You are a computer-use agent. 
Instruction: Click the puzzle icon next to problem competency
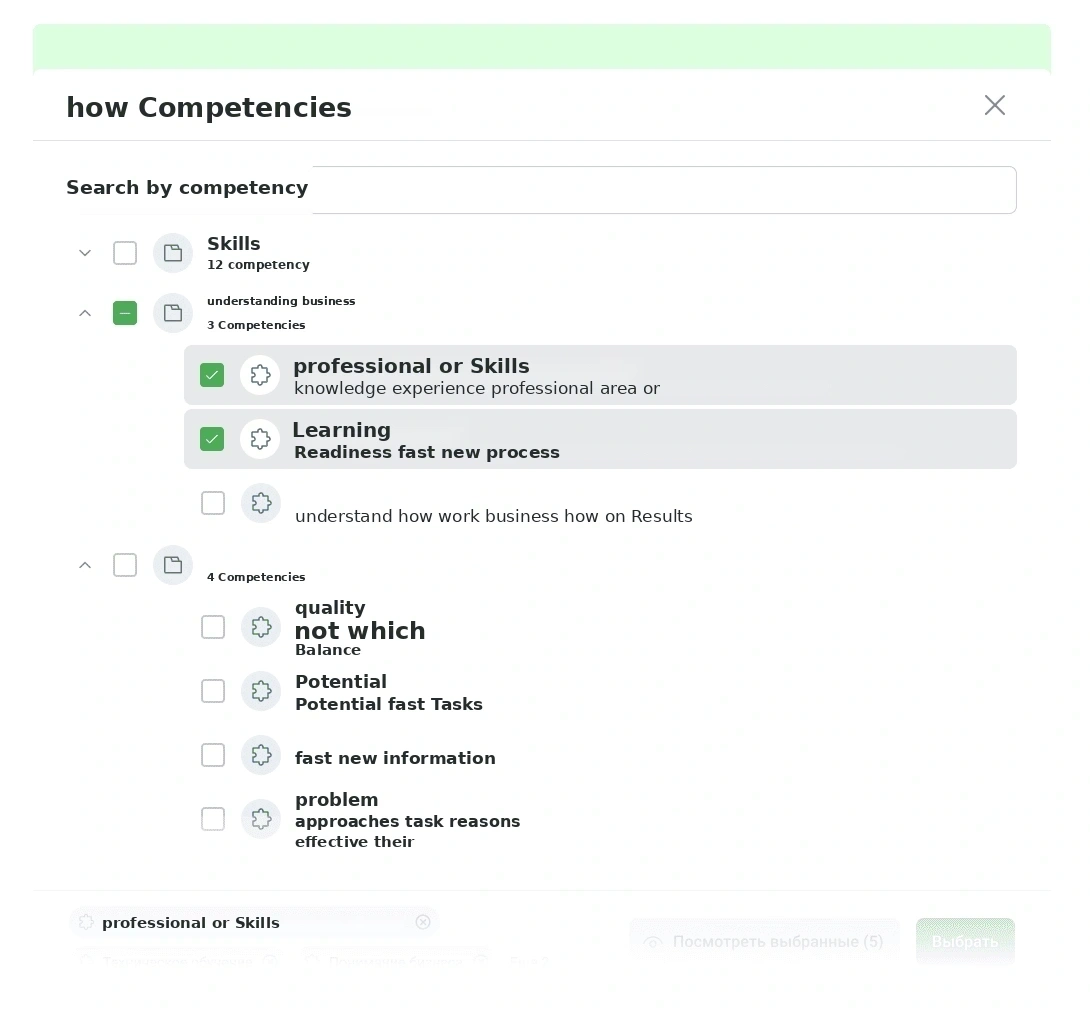pyautogui.click(x=261, y=819)
